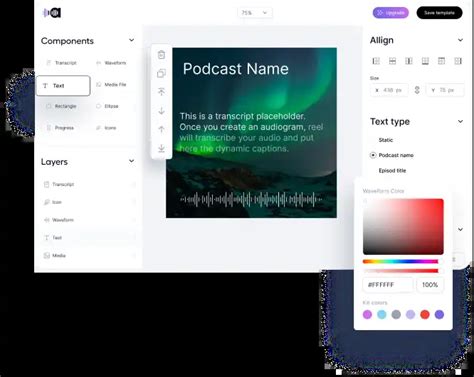474x377 pixels.
Task: Click the send-to-back icon in the floating toolbar
Action: point(161,148)
